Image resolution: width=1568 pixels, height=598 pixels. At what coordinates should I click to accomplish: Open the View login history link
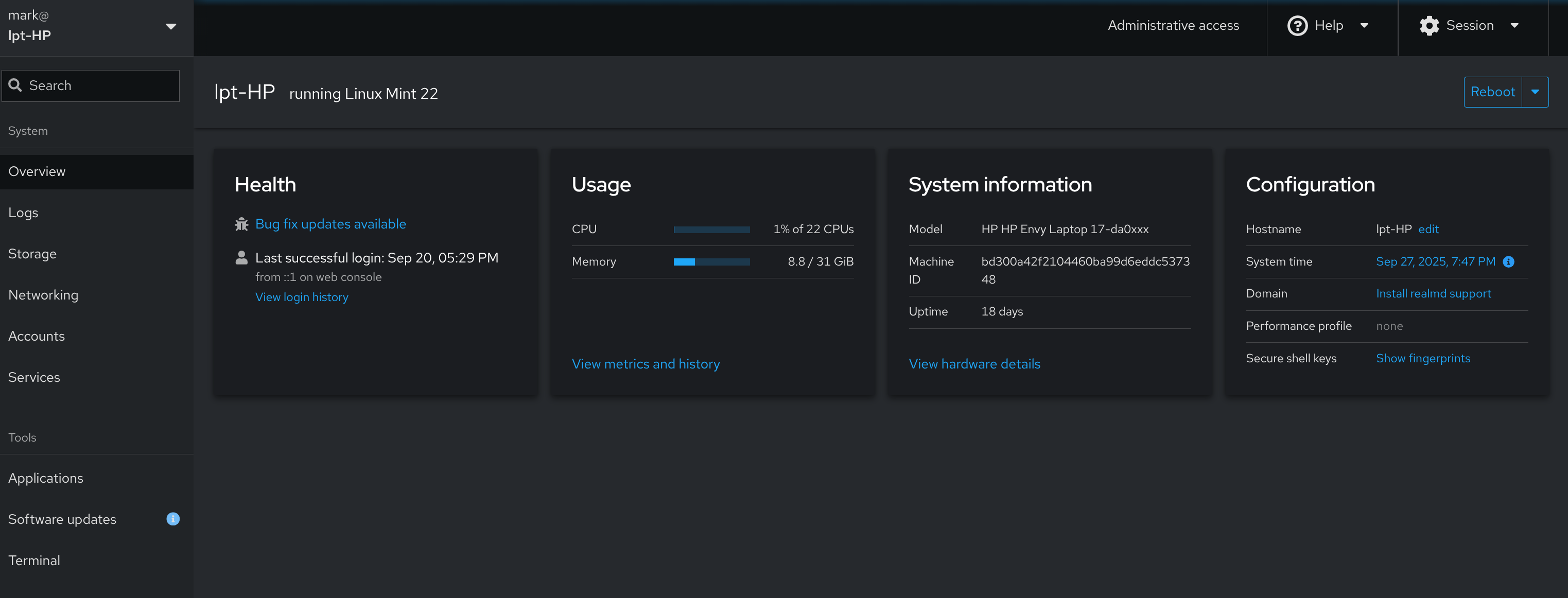click(301, 297)
